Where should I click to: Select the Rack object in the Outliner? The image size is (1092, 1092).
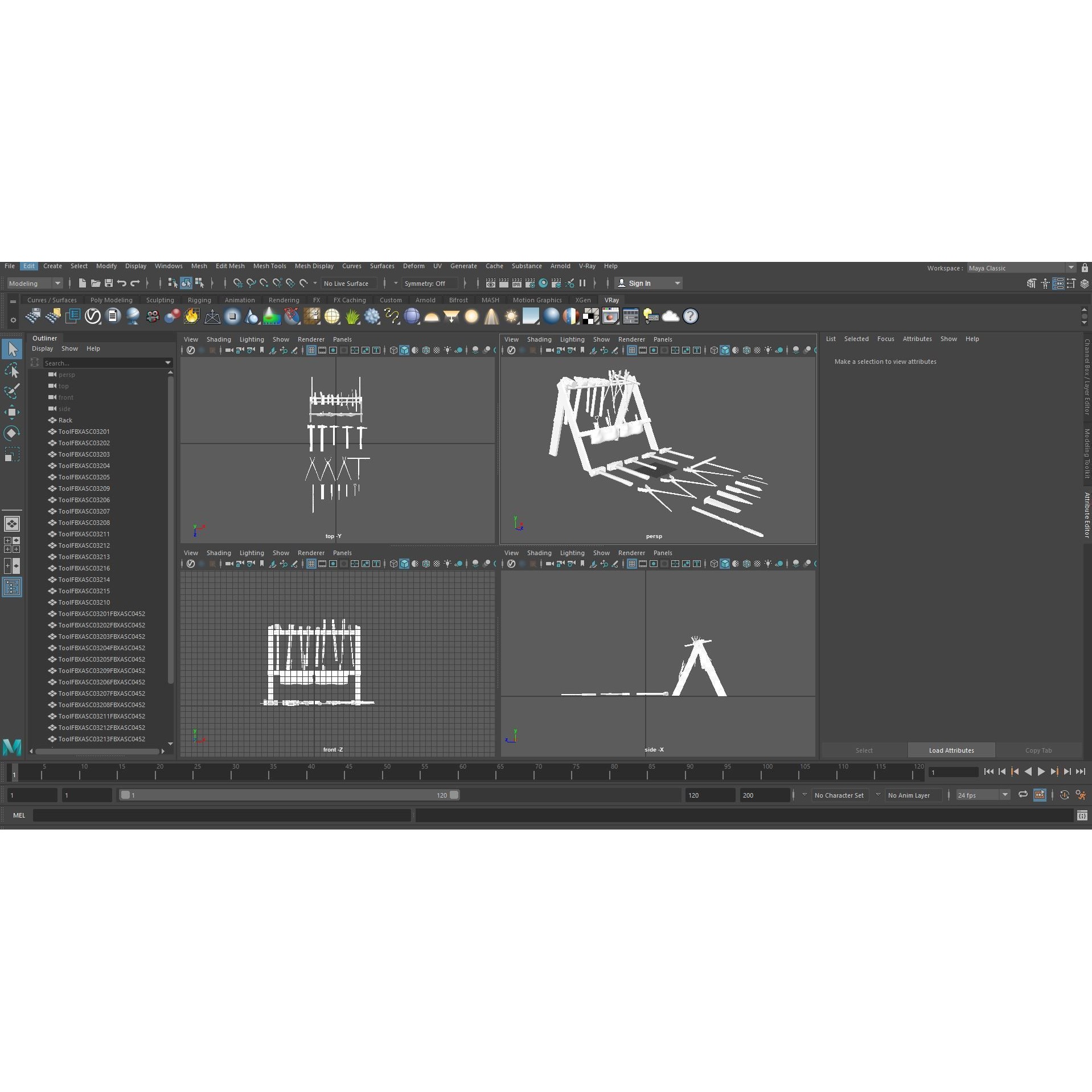tap(65, 420)
